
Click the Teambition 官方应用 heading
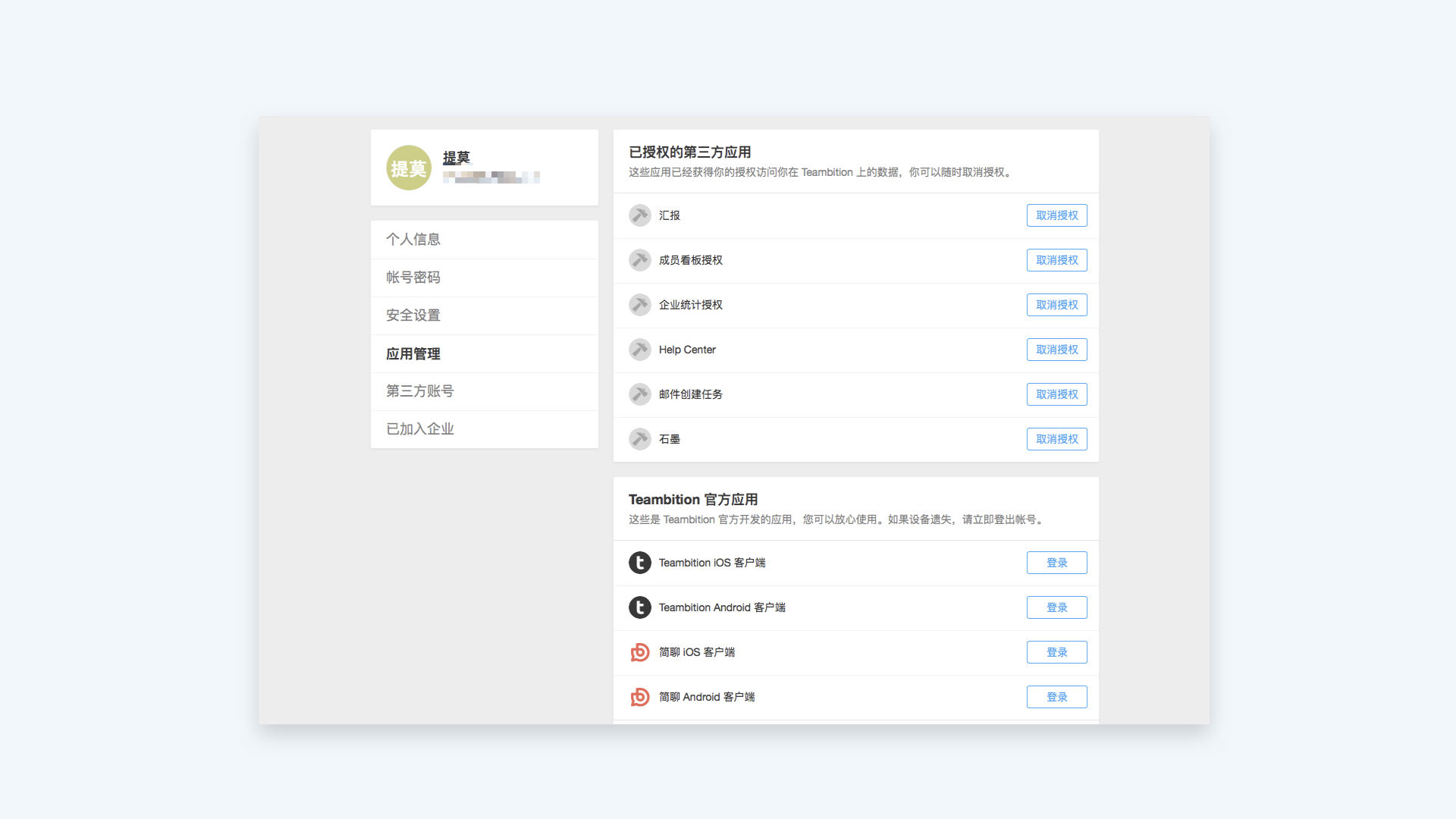pos(693,500)
